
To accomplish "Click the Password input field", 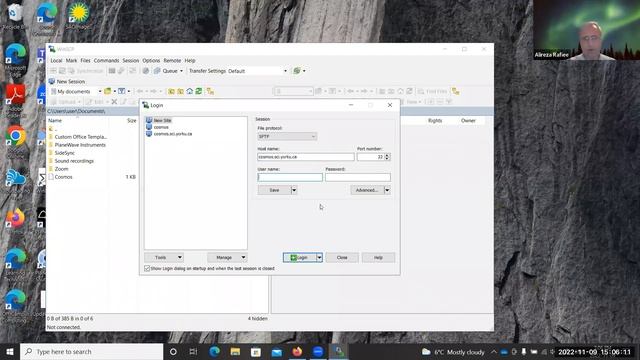I will point(358,177).
